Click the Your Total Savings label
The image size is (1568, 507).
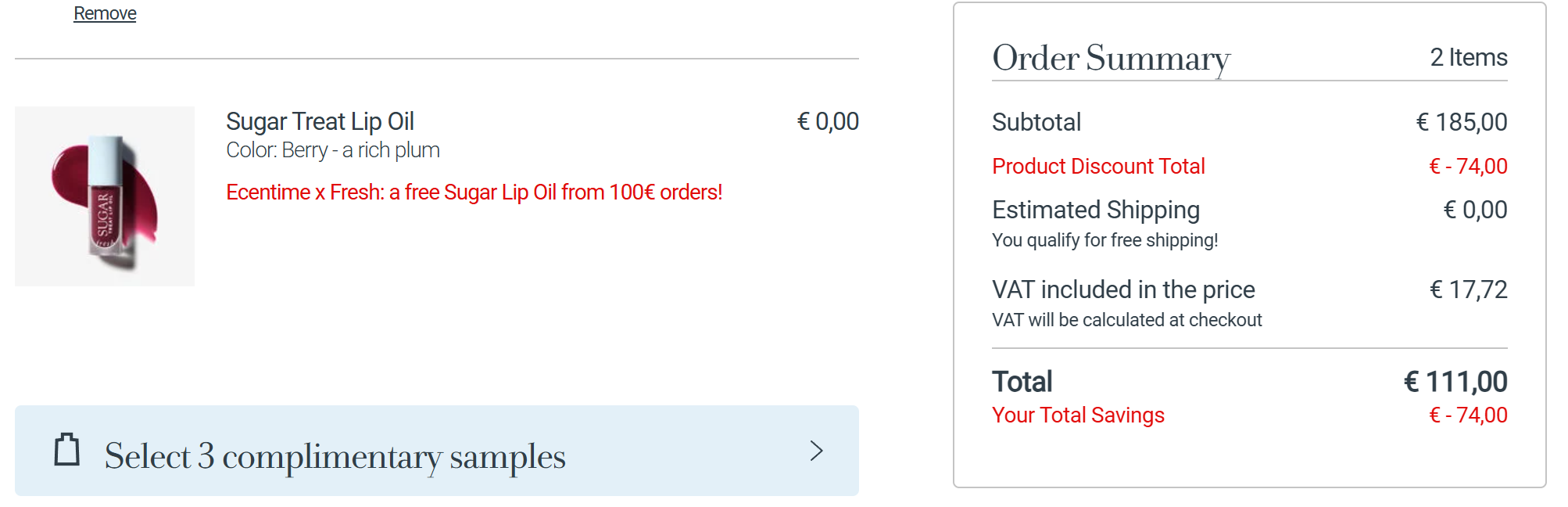(1078, 415)
